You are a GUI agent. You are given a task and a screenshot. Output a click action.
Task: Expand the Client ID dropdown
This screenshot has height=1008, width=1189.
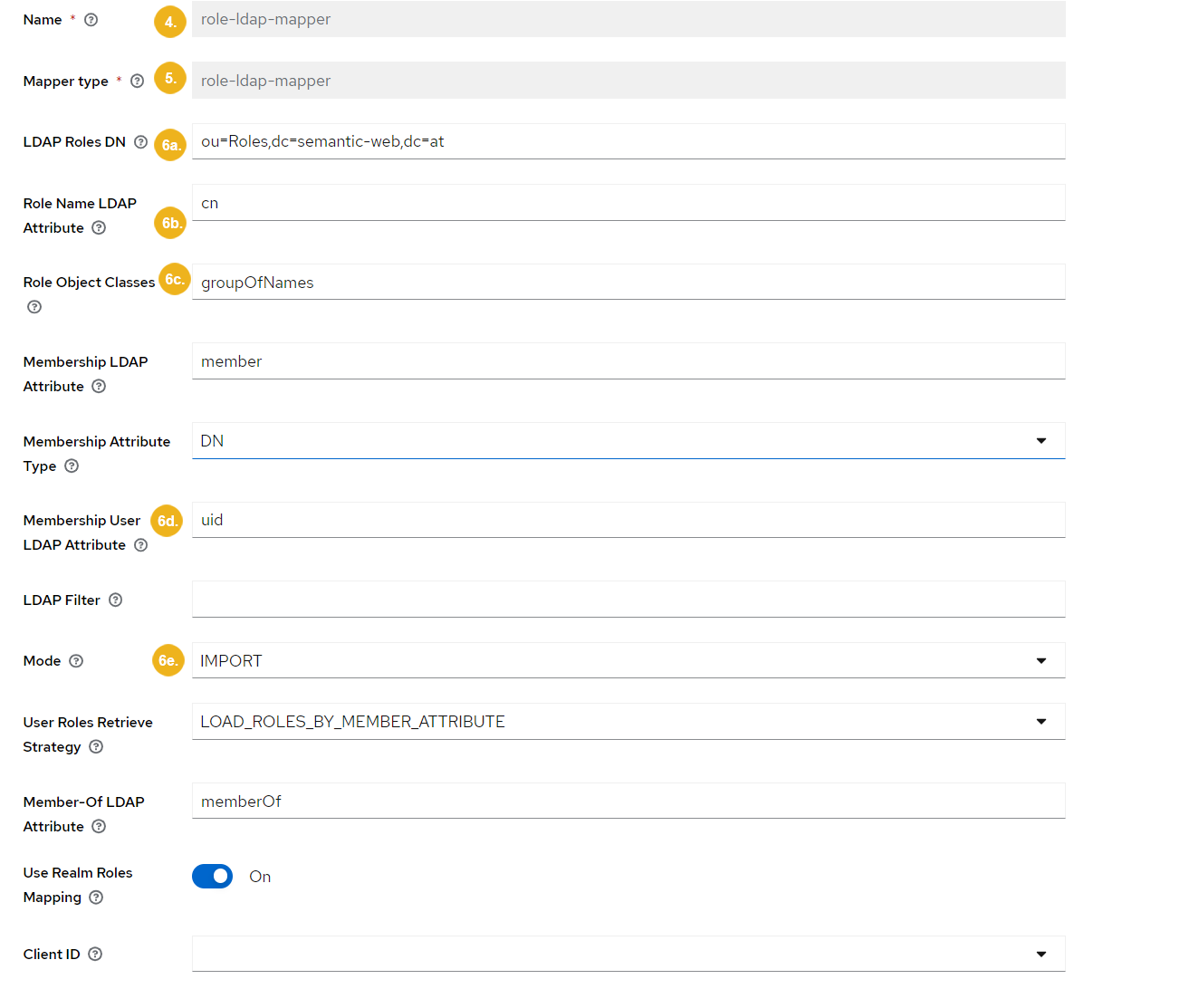tap(1042, 954)
